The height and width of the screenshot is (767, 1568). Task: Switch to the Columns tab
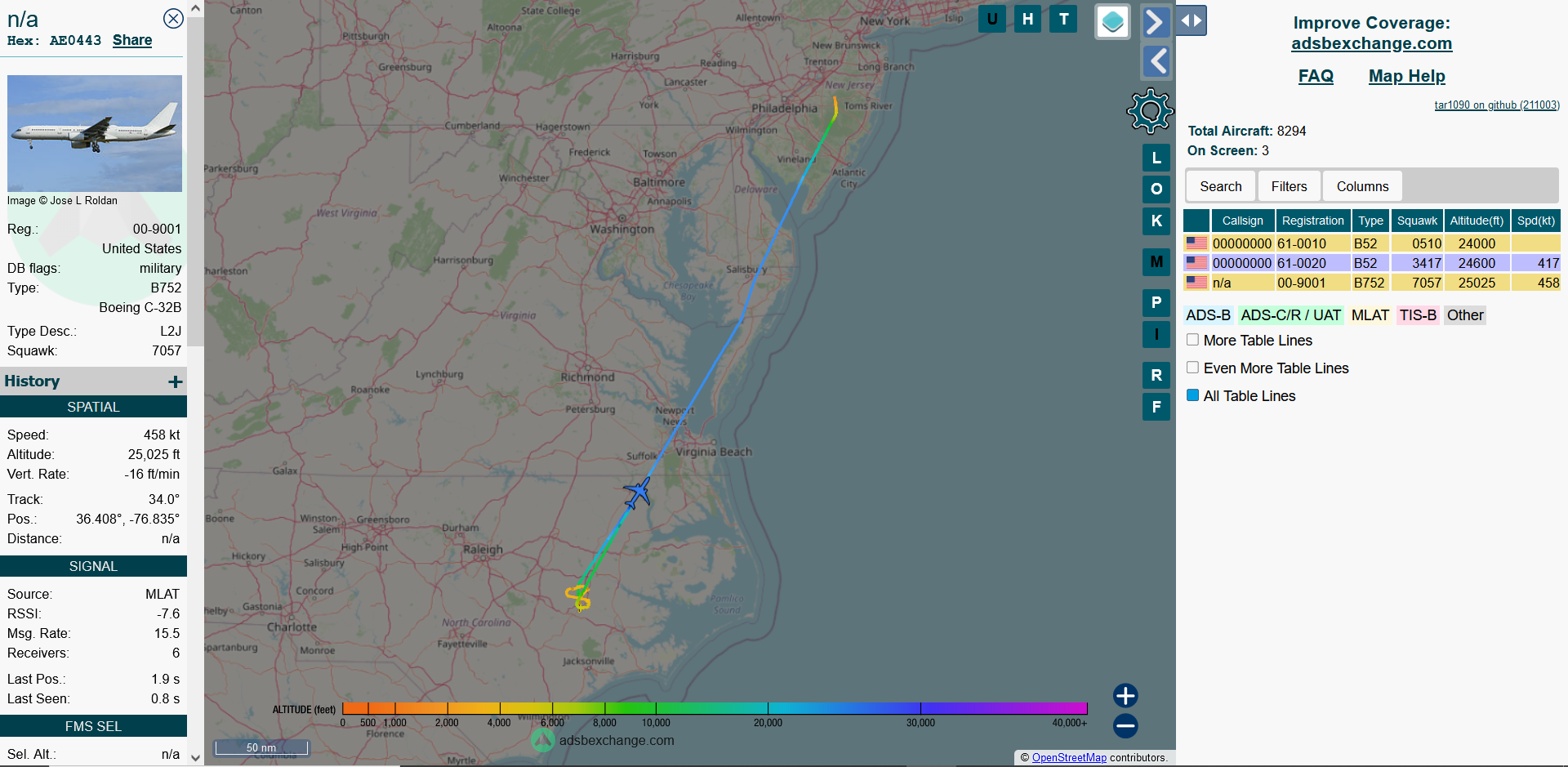1362,187
